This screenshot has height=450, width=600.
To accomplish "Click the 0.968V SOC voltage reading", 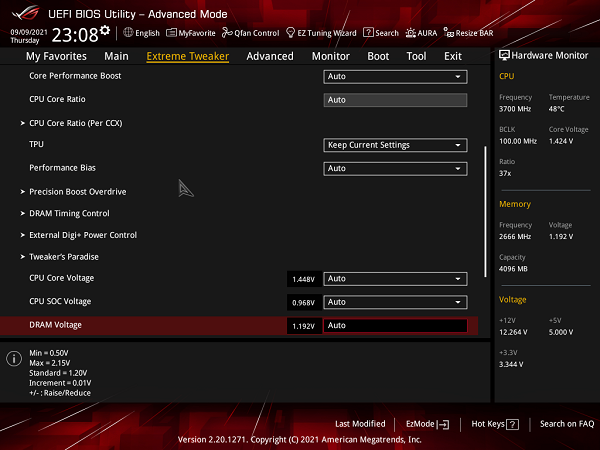I will 304,303.
